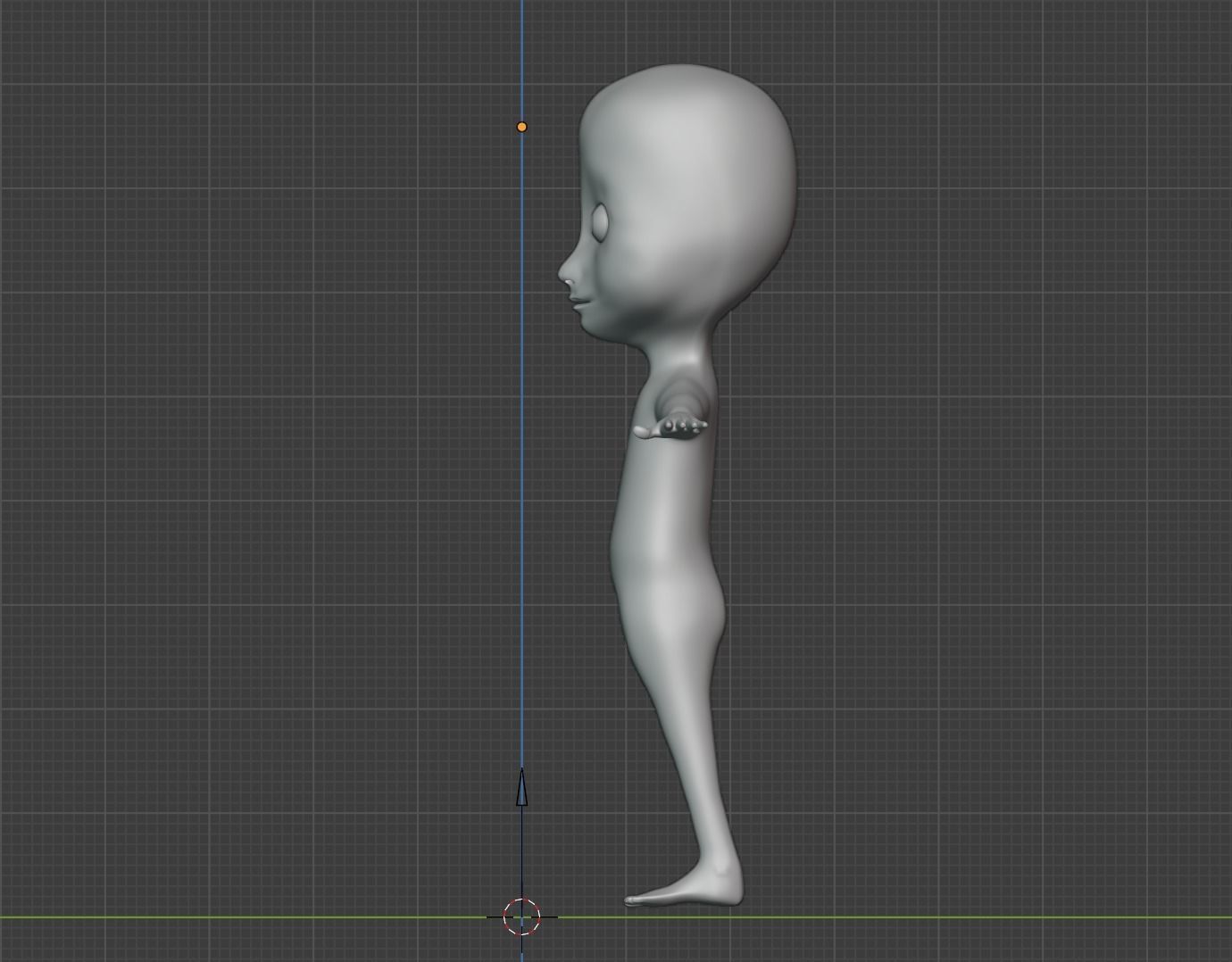The width and height of the screenshot is (1232, 962).
Task: Select the arrow-shaped object above the 3D cursor
Action: (522, 786)
